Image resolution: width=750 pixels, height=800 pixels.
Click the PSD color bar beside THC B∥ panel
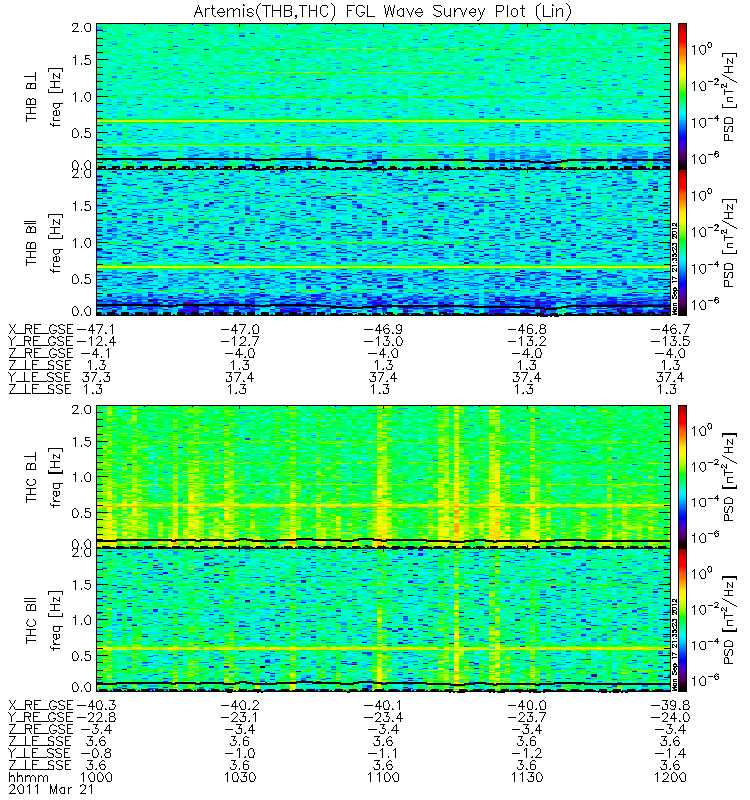point(682,620)
